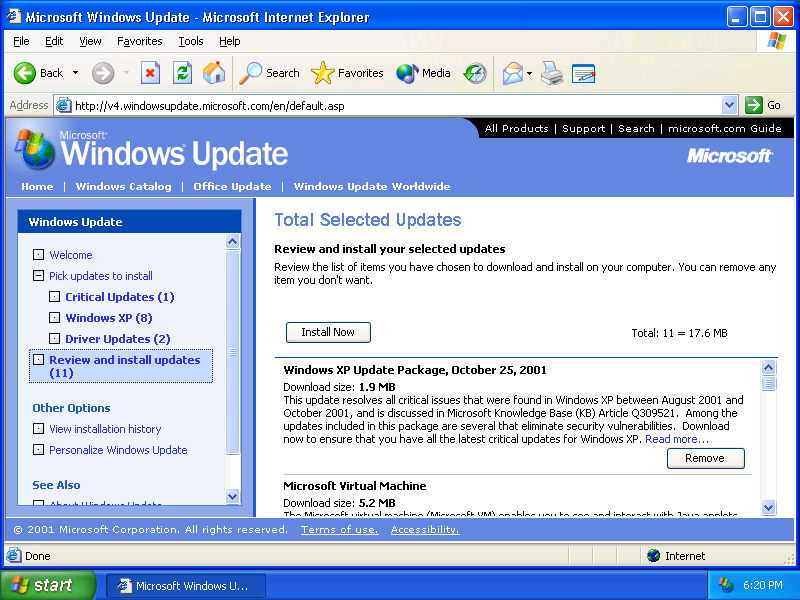Image resolution: width=800 pixels, height=600 pixels.
Task: Collapse the Pick updates to install node
Action: click(x=38, y=276)
